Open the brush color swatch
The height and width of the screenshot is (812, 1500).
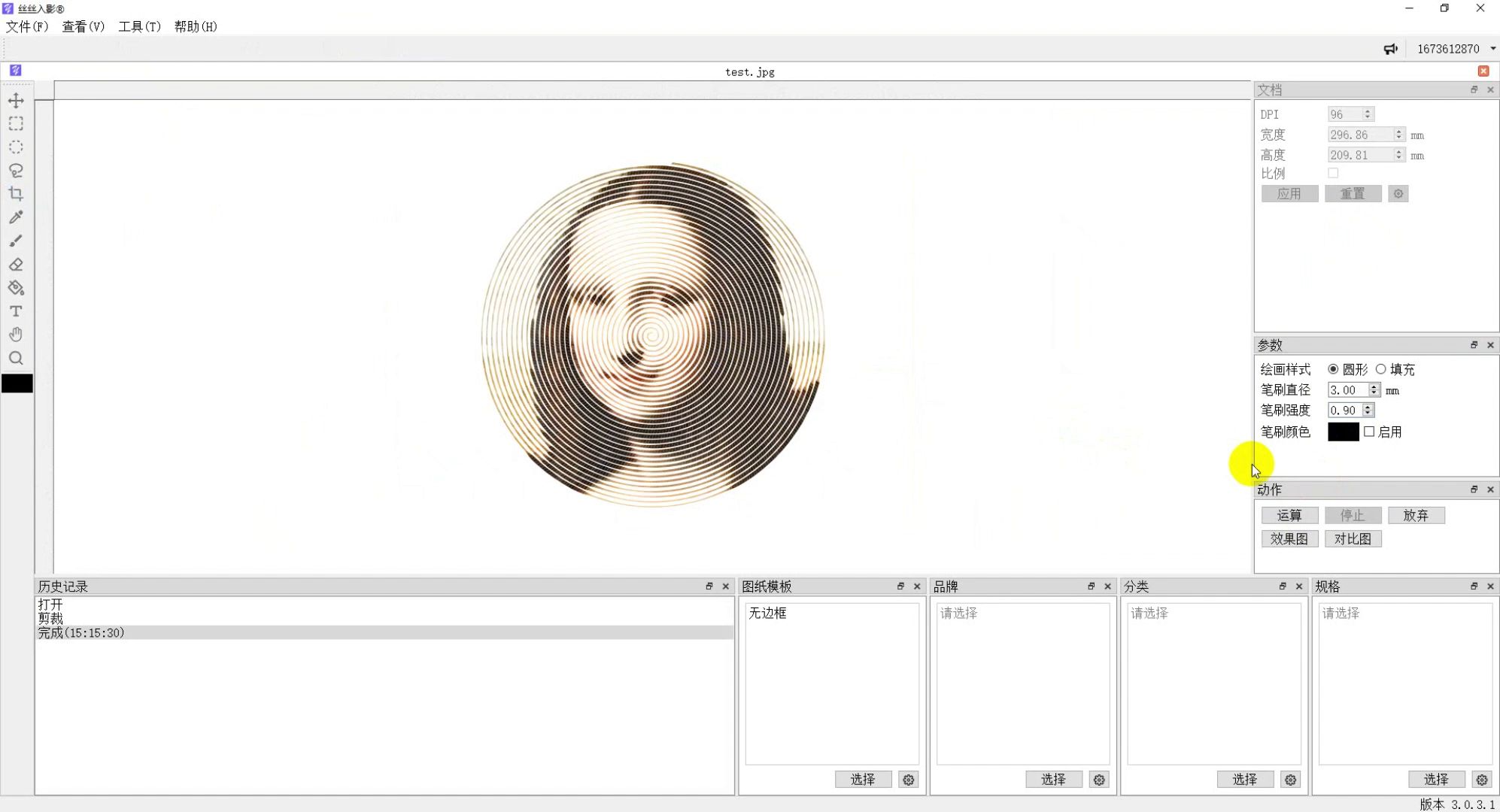pos(1343,432)
